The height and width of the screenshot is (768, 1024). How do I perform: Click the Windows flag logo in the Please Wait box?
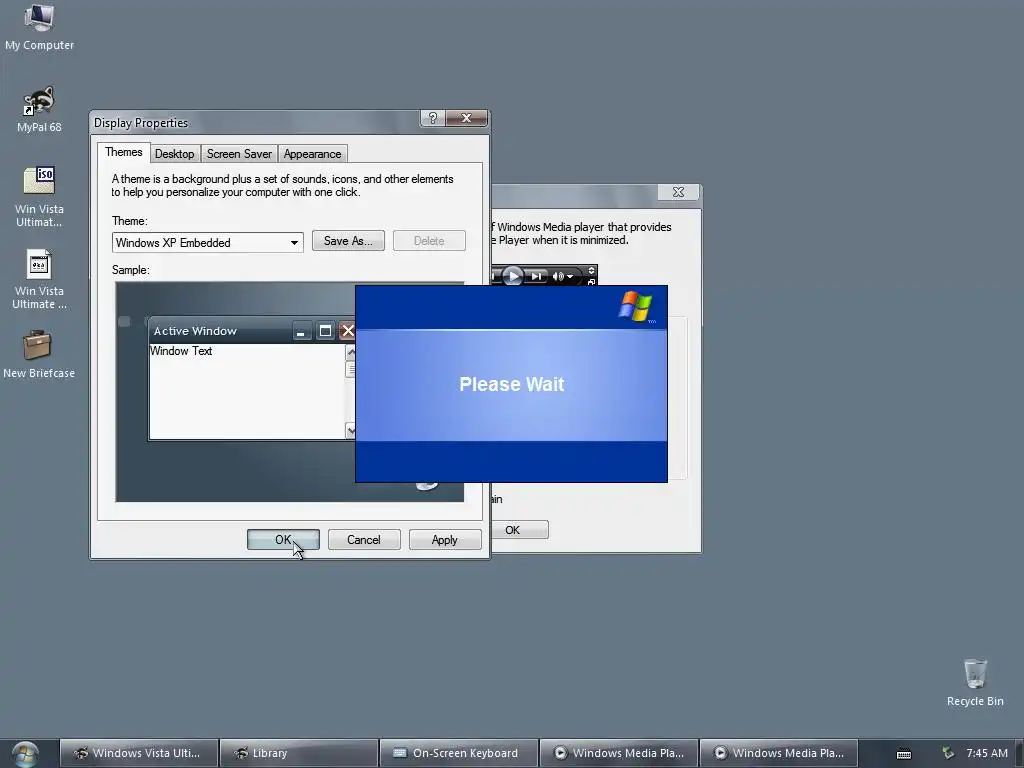pos(635,306)
